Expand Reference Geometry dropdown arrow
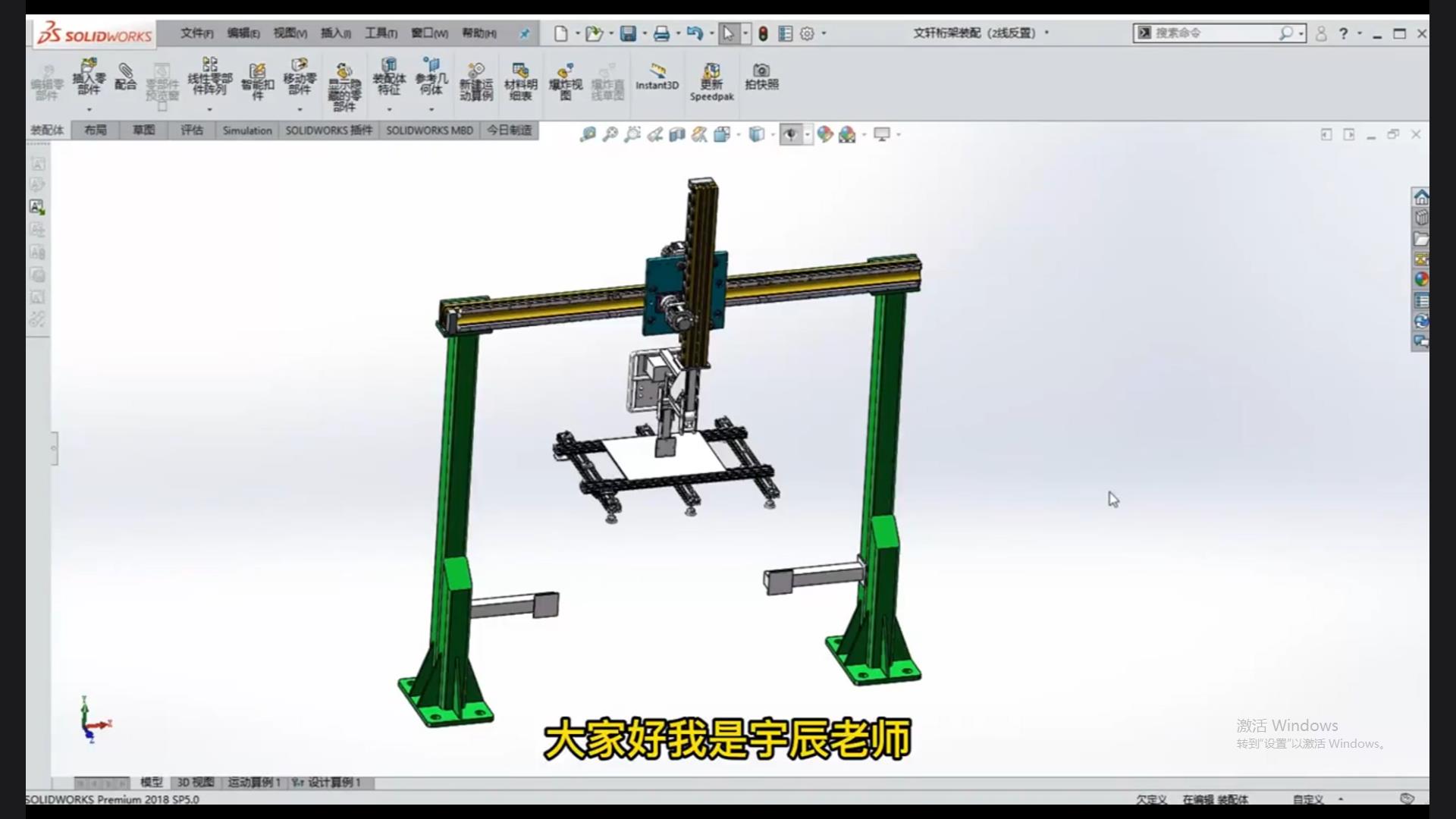The height and width of the screenshot is (819, 1456). point(431,110)
